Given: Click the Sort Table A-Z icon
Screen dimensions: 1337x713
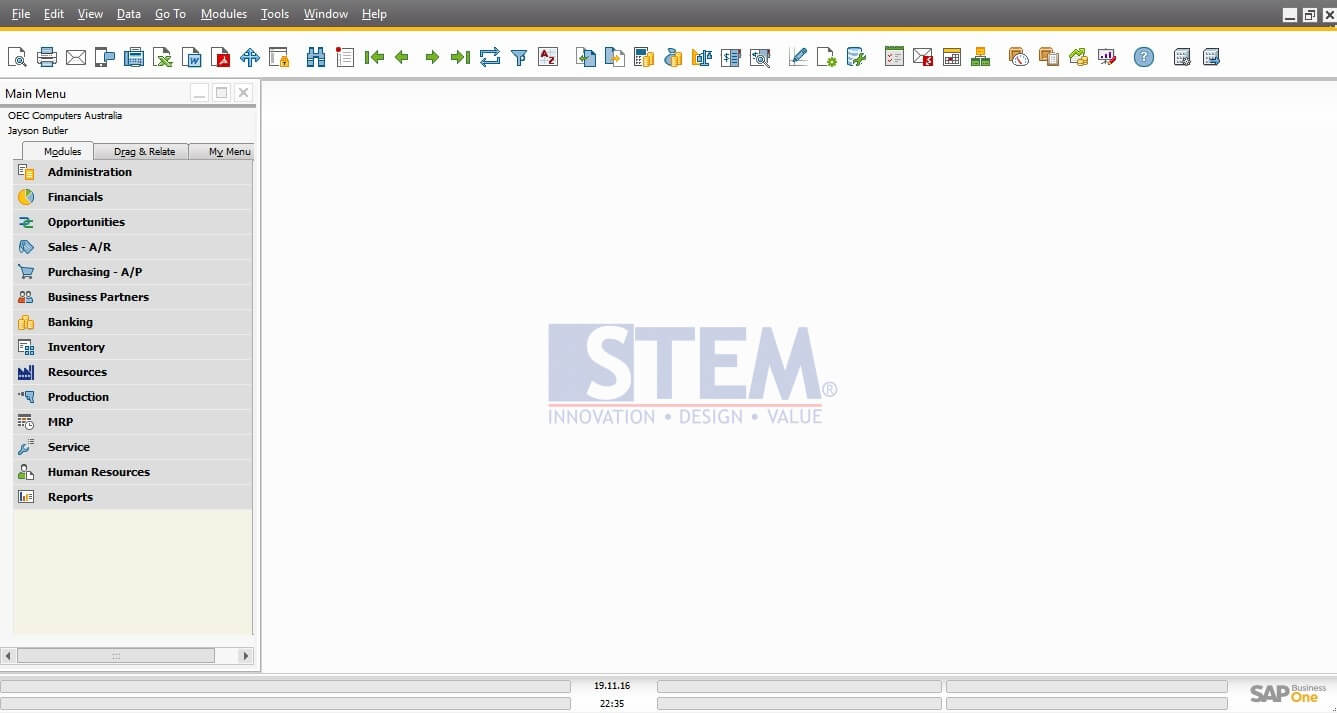Looking at the screenshot, I should click(x=548, y=57).
